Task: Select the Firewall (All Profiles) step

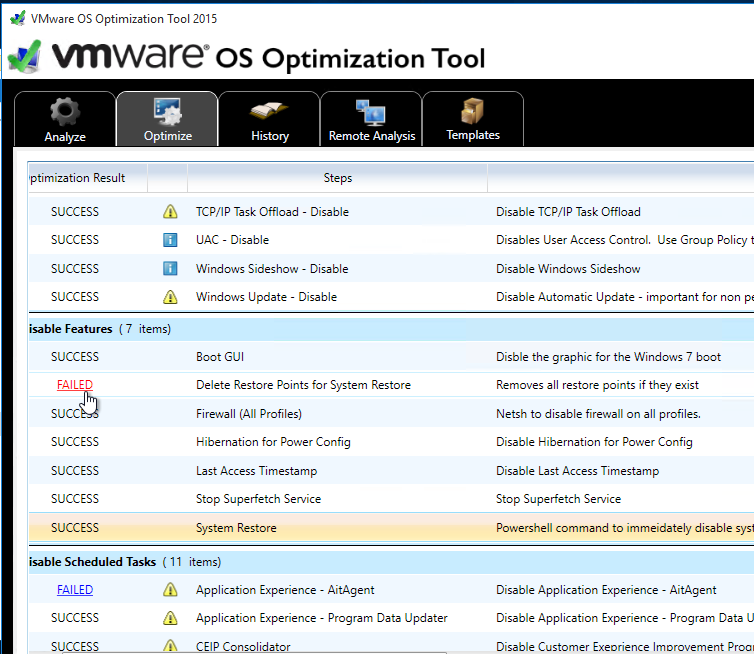Action: (x=249, y=414)
